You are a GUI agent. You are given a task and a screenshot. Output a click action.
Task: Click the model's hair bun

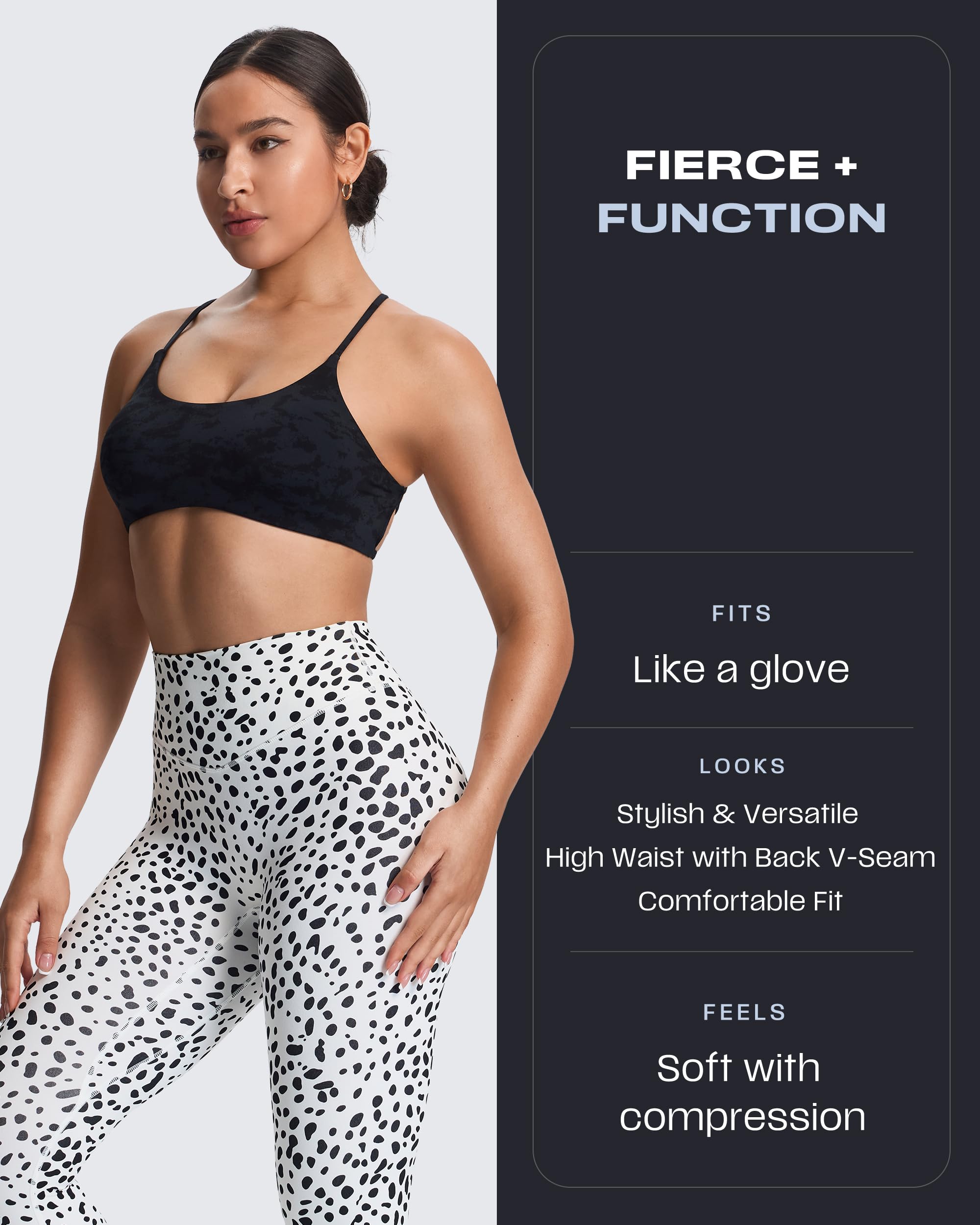click(x=367, y=185)
